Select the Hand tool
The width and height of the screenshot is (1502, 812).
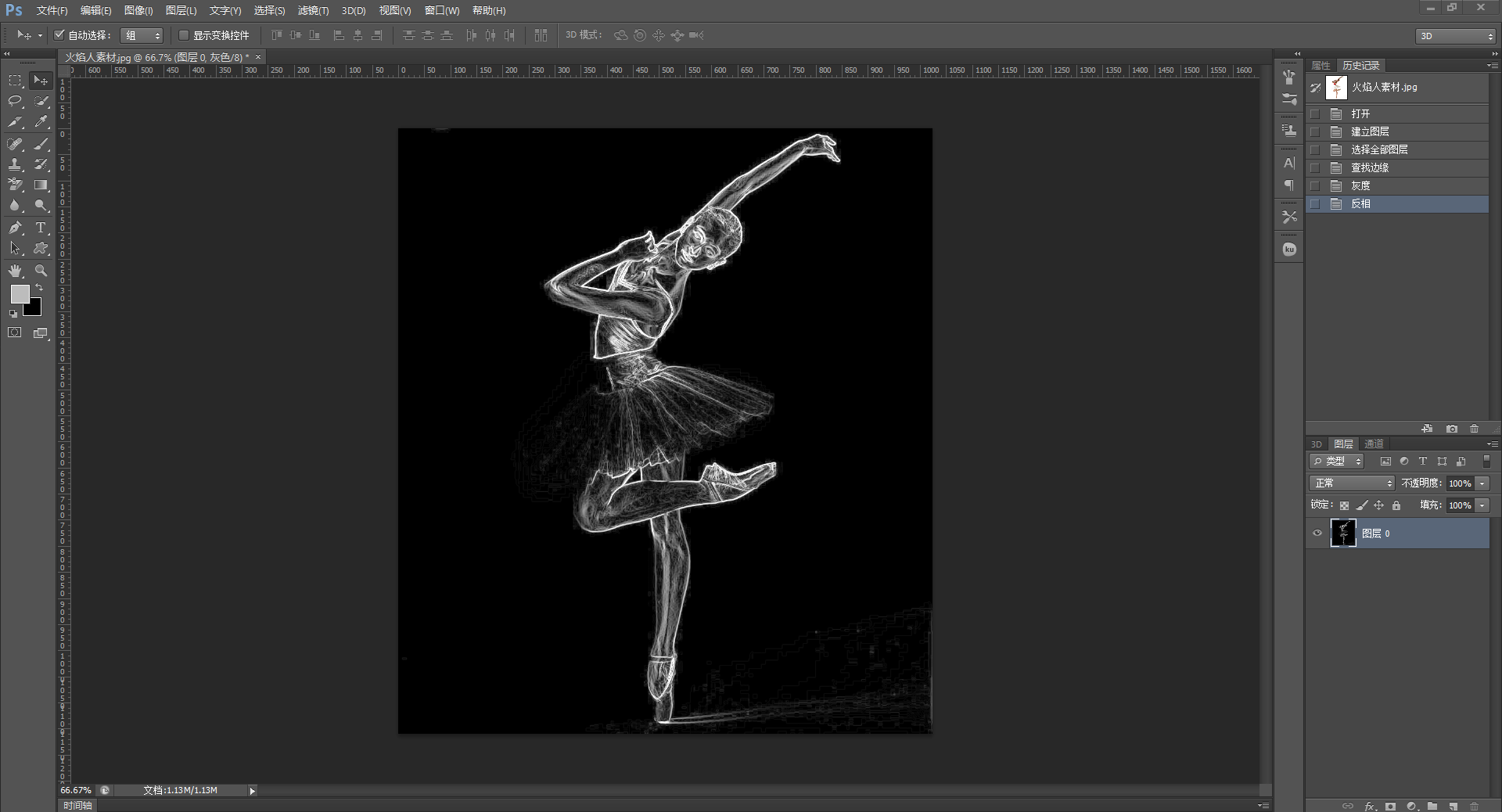(x=15, y=271)
